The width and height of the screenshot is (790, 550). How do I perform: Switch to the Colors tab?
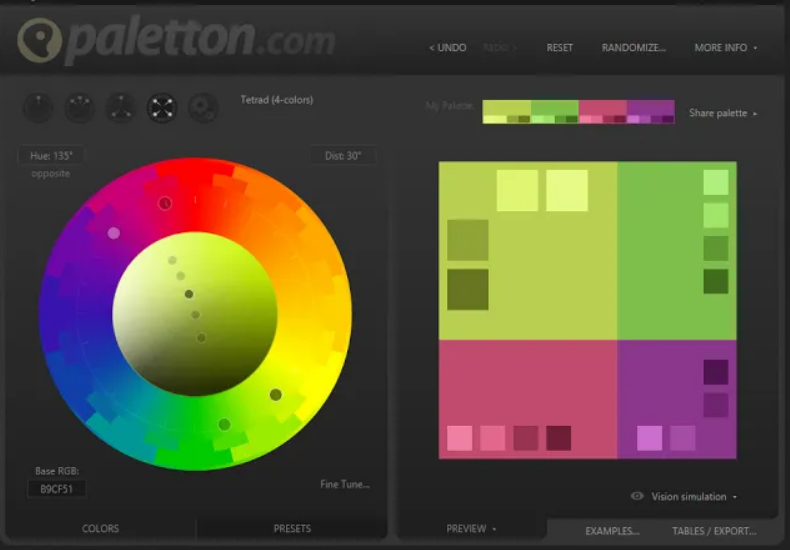pyautogui.click(x=100, y=529)
